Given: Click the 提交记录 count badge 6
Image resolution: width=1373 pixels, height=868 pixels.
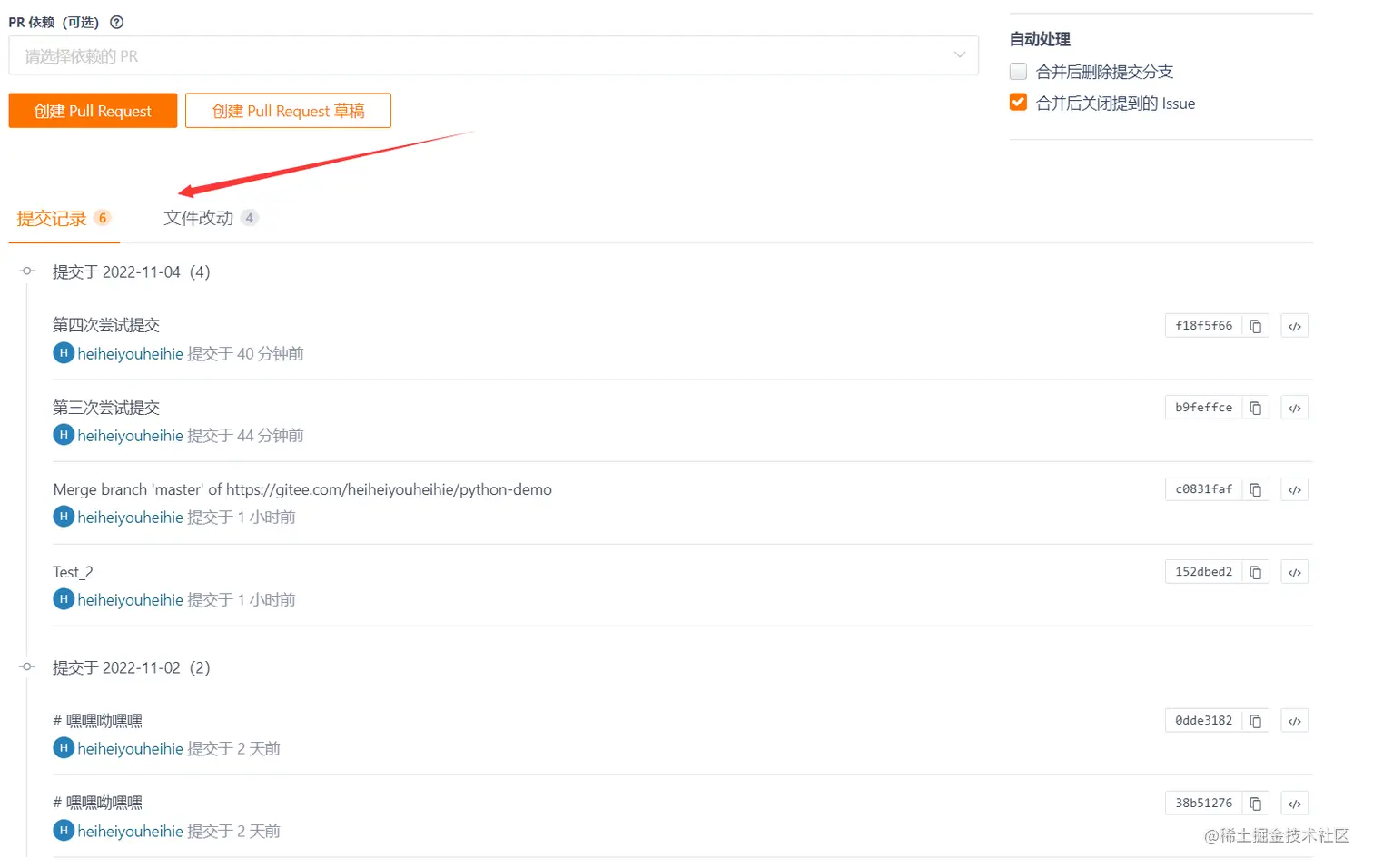Looking at the screenshot, I should pyautogui.click(x=103, y=218).
